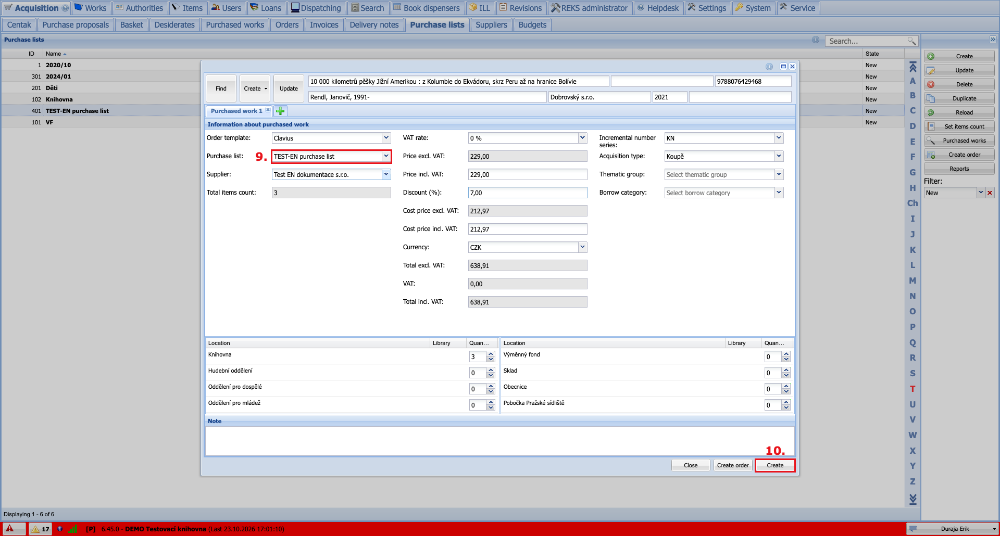This screenshot has width=1000, height=536.
Task: Open the Borrow category dropdown
Action: point(779,192)
